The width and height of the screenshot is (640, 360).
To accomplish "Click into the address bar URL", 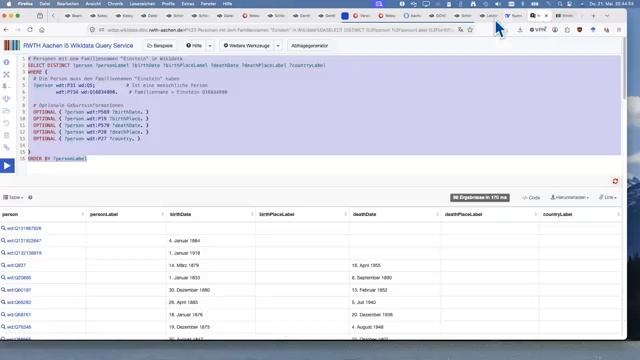I will click(280, 30).
